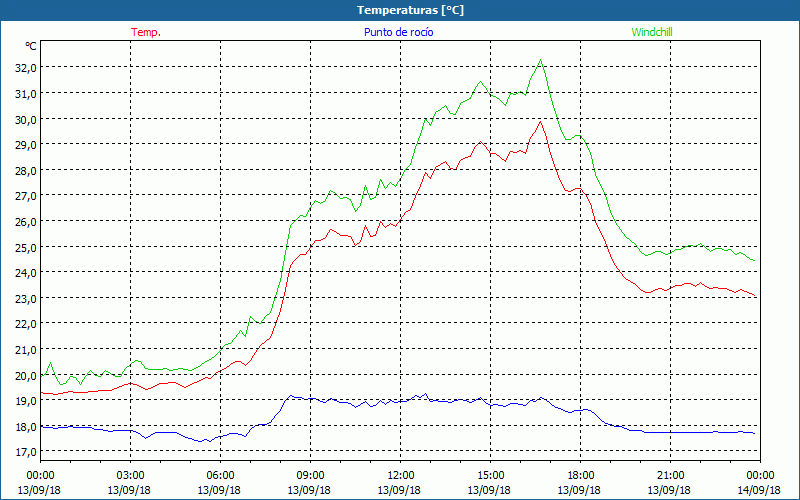Click the red Temp. peak near 30

(x=540, y=121)
